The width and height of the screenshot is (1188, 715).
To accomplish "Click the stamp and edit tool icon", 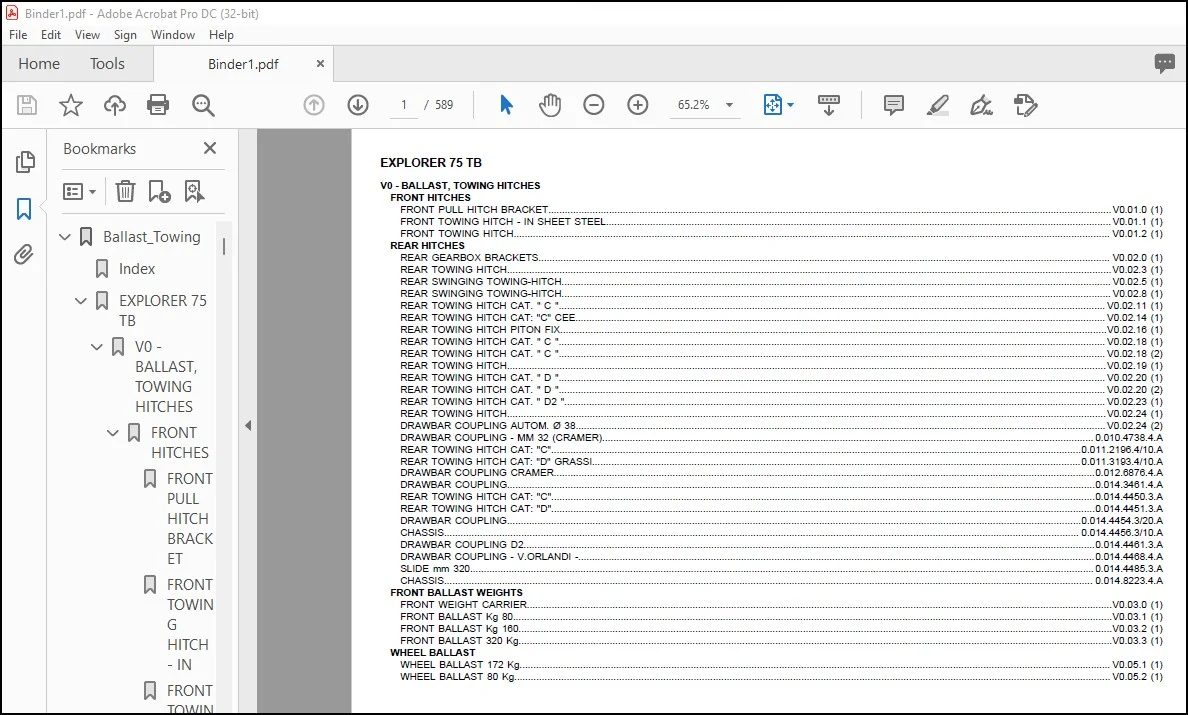I will 1026,105.
